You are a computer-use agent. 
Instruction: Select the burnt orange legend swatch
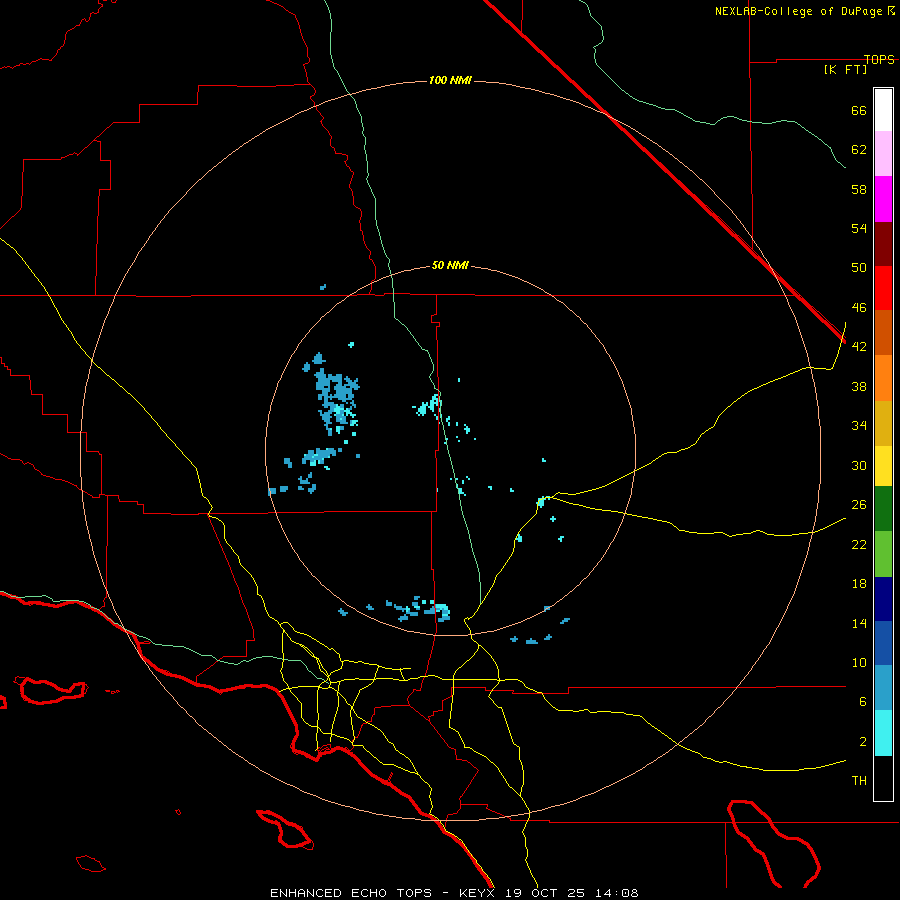tap(883, 332)
